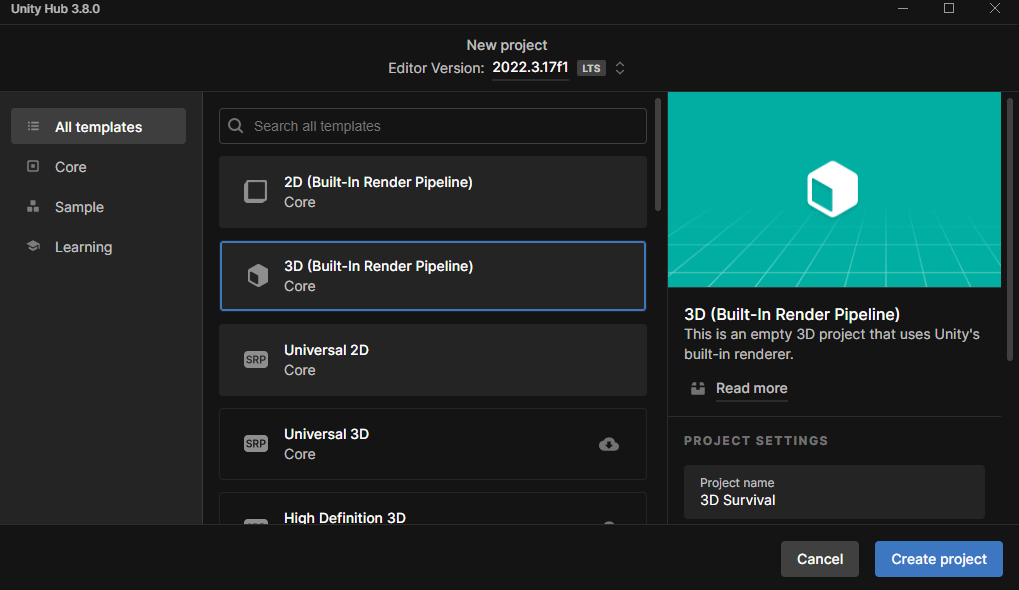This screenshot has height=590, width=1019.
Task: Click the 3D template description text
Action: [832, 344]
